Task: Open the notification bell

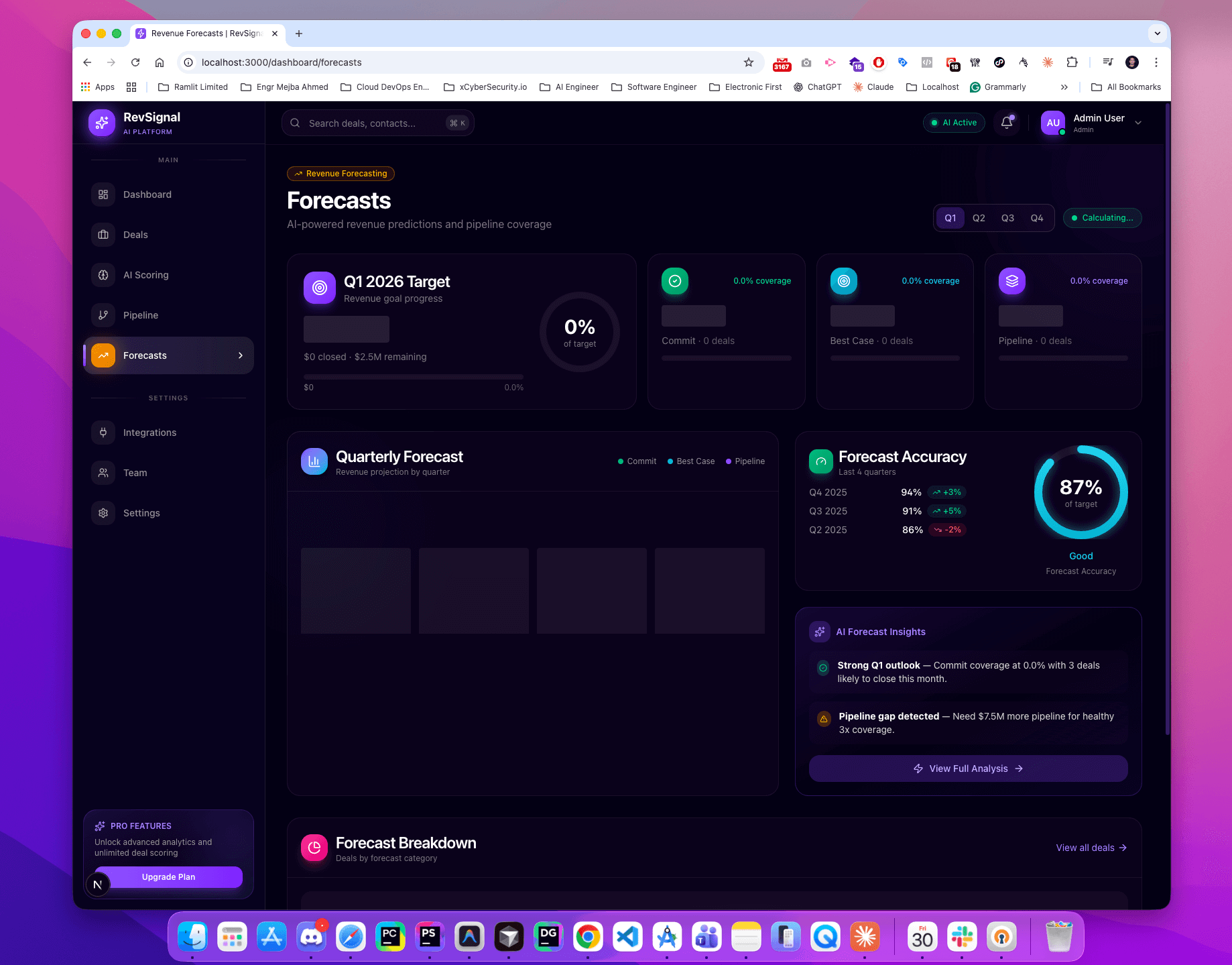Action: point(1007,123)
